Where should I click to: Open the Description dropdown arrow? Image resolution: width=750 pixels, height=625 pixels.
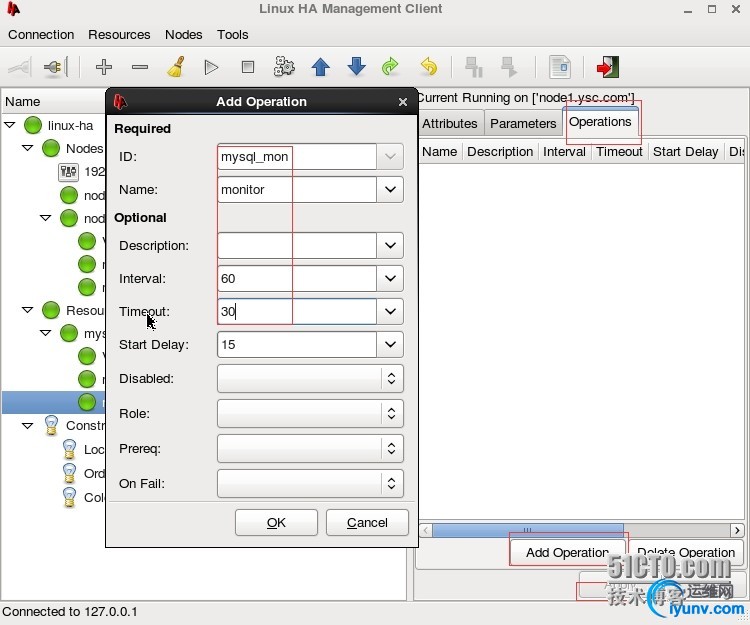point(390,245)
